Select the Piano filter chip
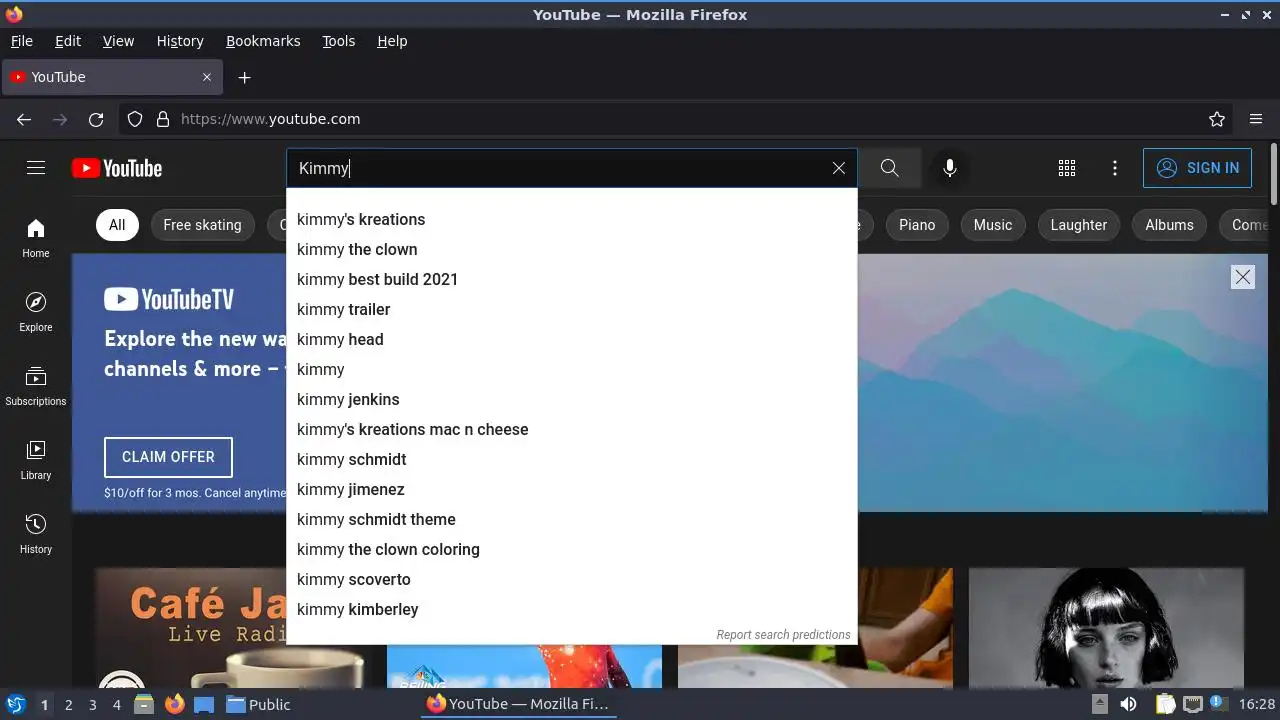Viewport: 1280px width, 720px height. (x=917, y=225)
